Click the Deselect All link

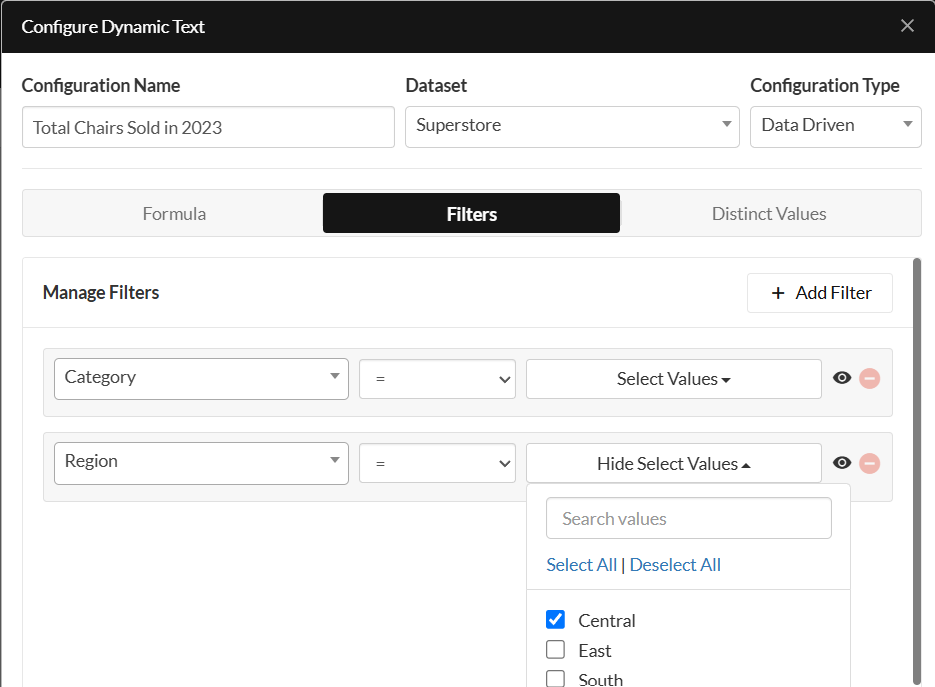tap(675, 565)
